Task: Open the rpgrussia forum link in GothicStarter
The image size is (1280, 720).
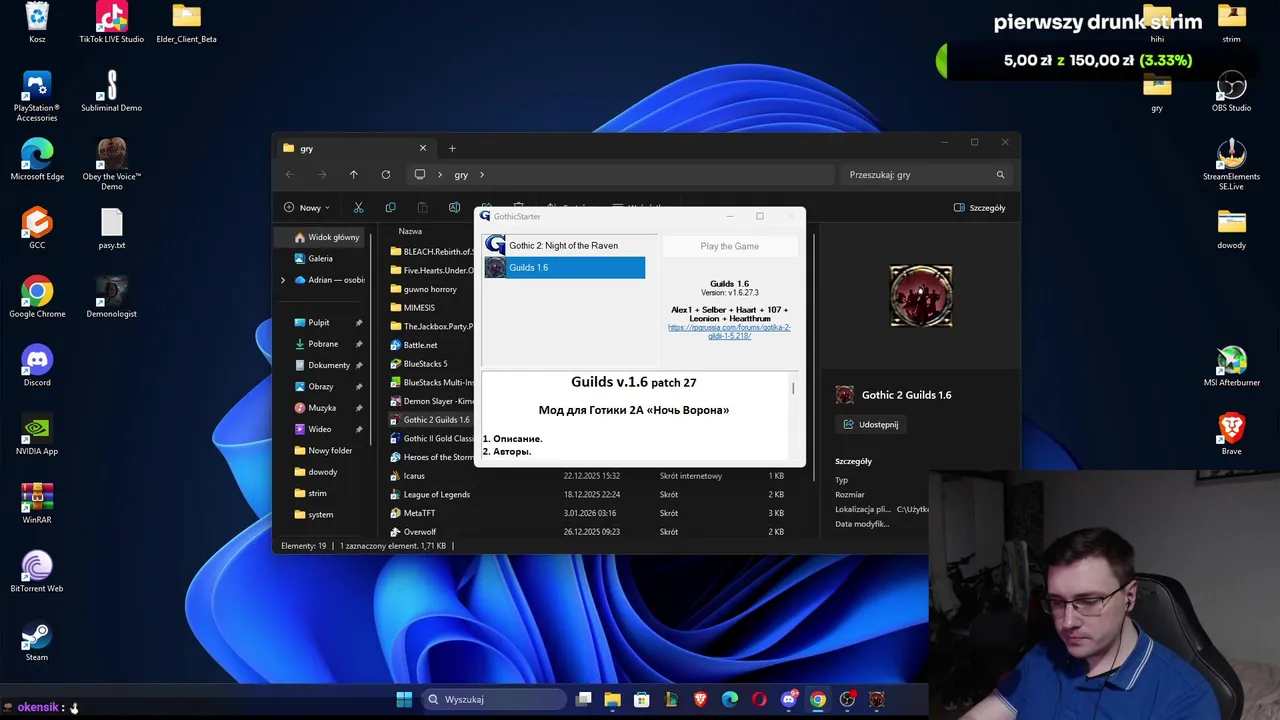Action: 729,331
